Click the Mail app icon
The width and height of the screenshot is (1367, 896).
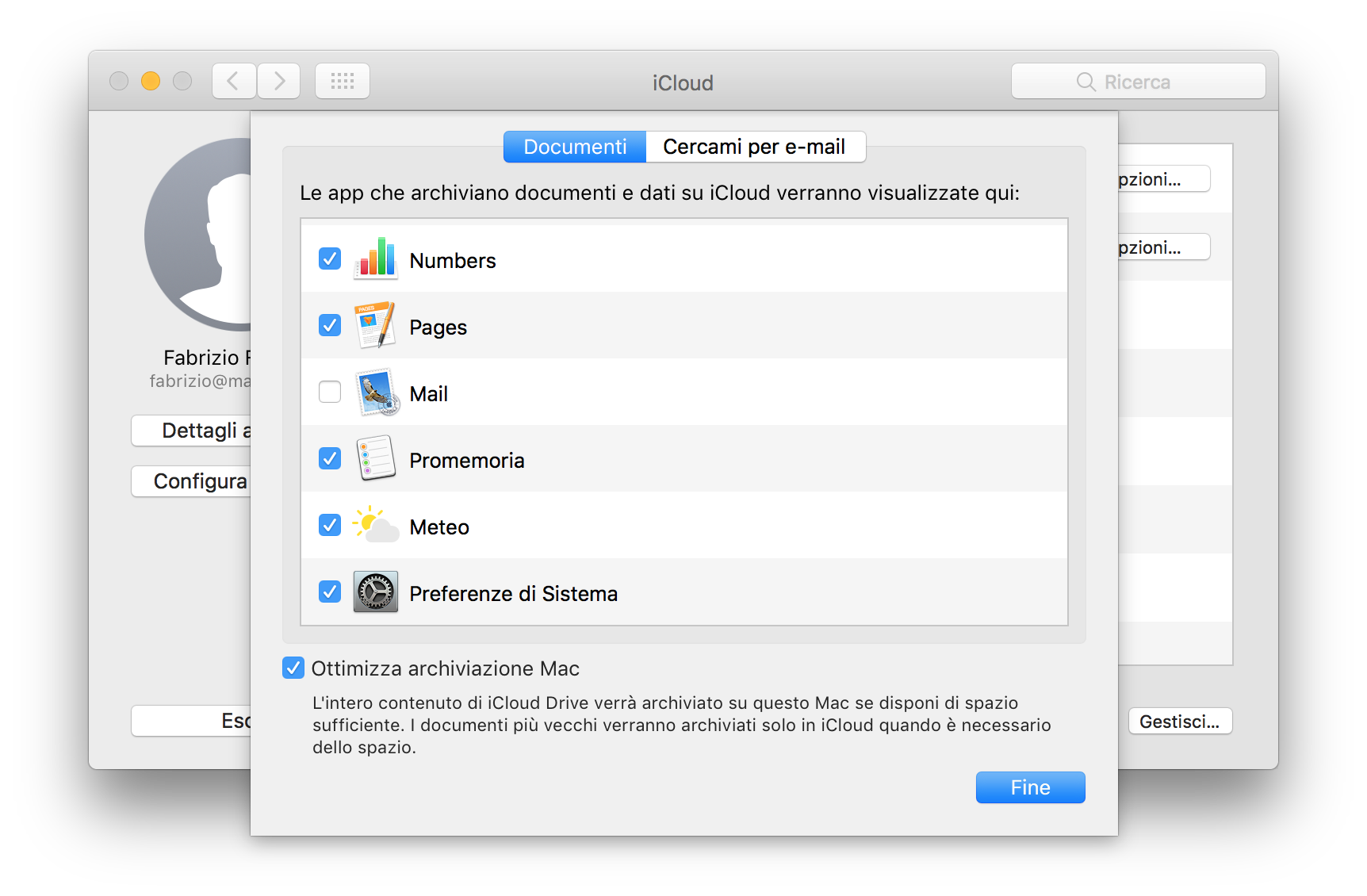376,392
